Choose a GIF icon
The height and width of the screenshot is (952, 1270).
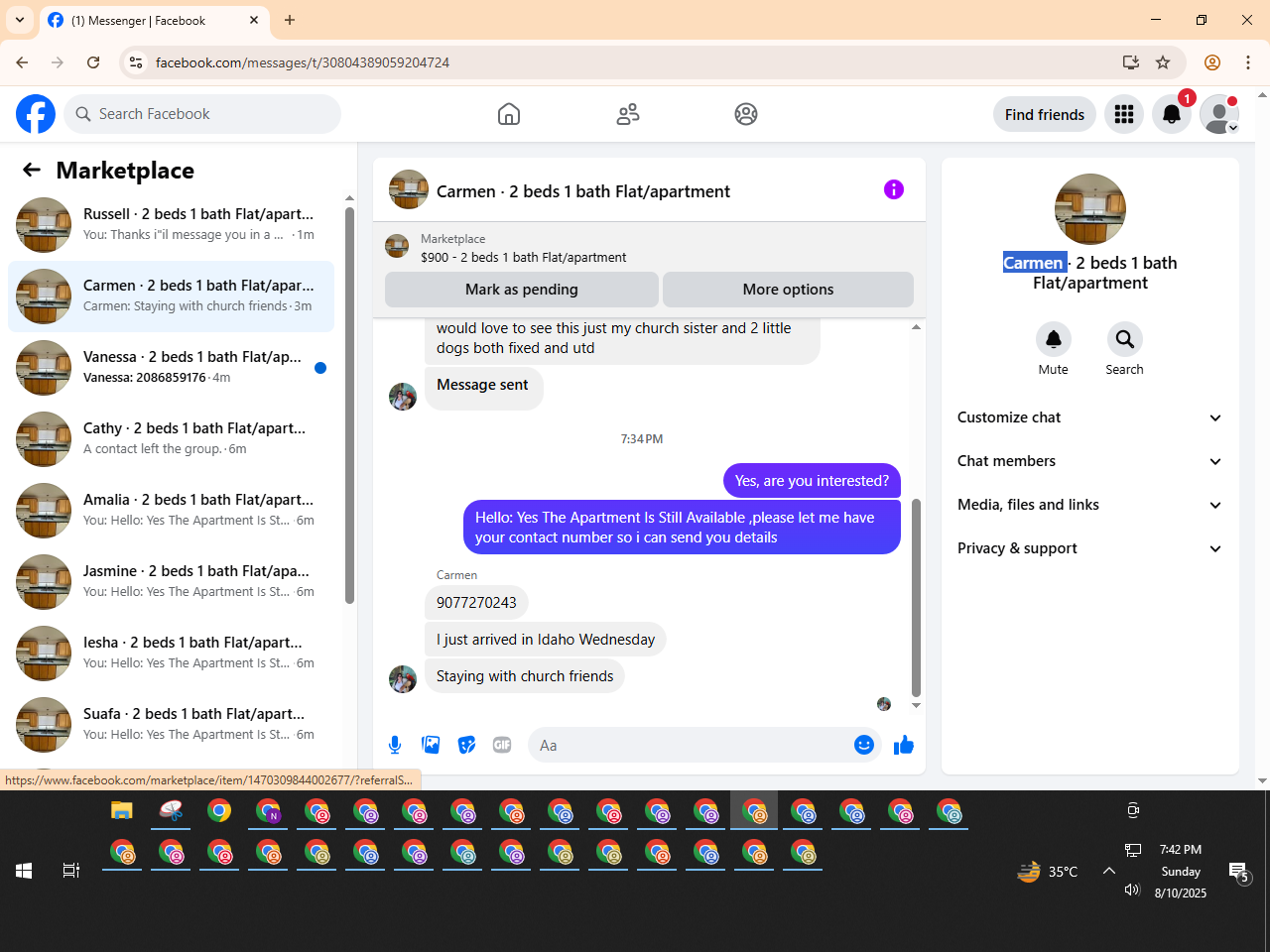(x=502, y=745)
